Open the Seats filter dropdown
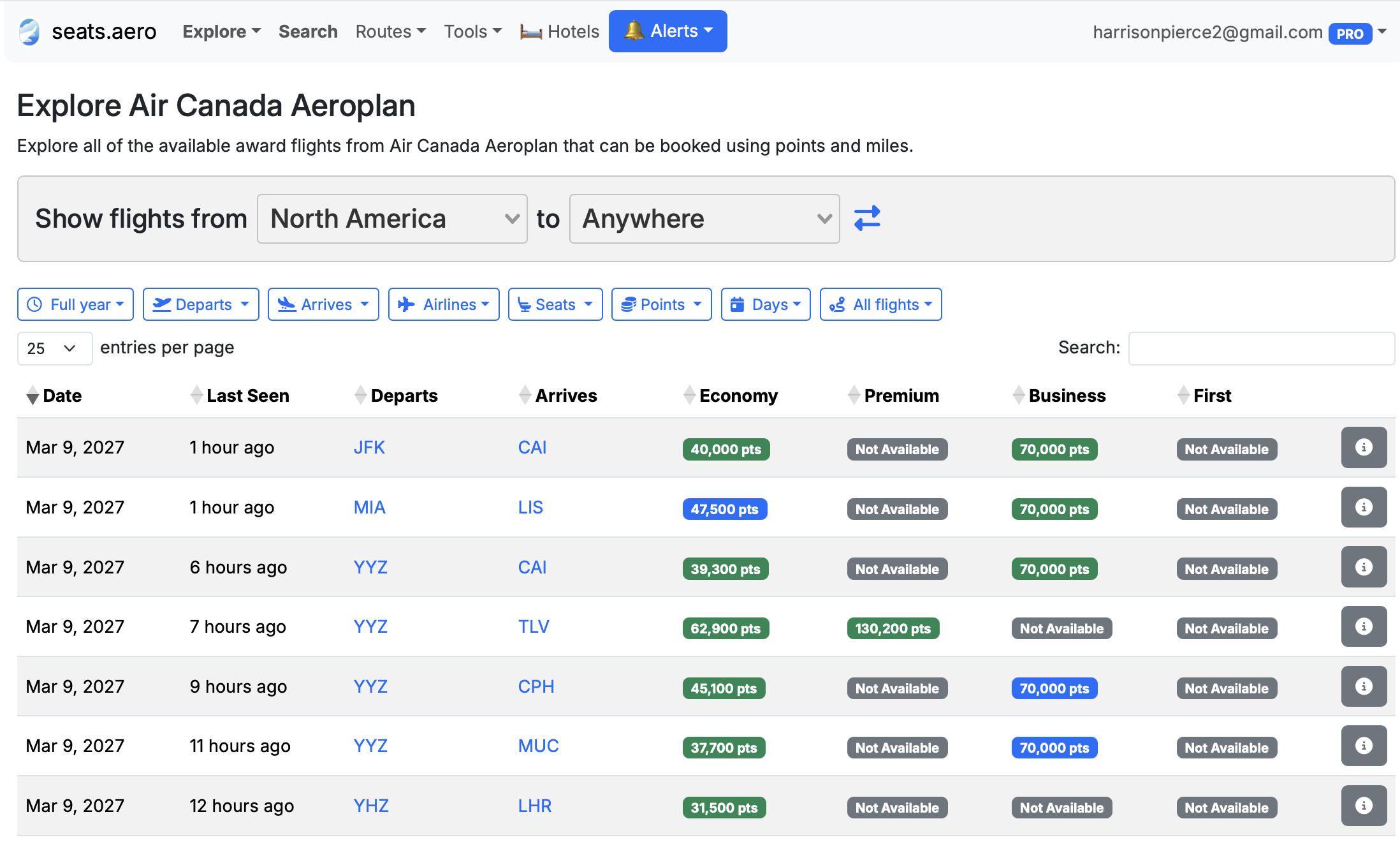This screenshot has height=842, width=1400. pyautogui.click(x=555, y=304)
